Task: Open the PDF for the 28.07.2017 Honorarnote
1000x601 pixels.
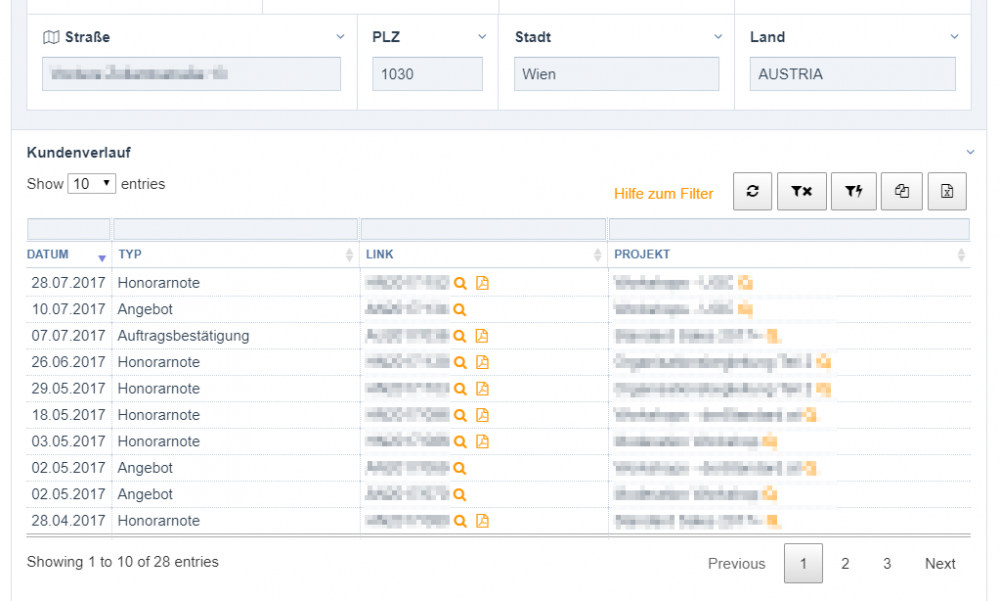Action: point(482,283)
